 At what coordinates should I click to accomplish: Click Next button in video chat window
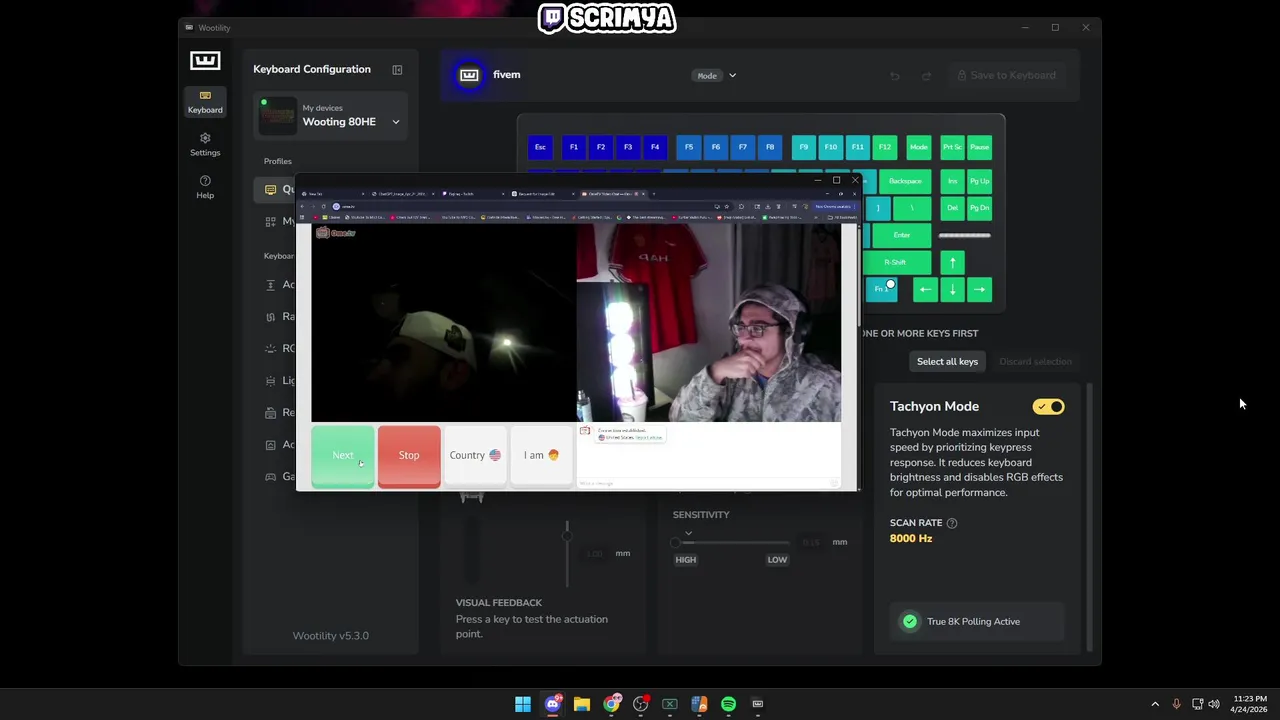tap(343, 456)
